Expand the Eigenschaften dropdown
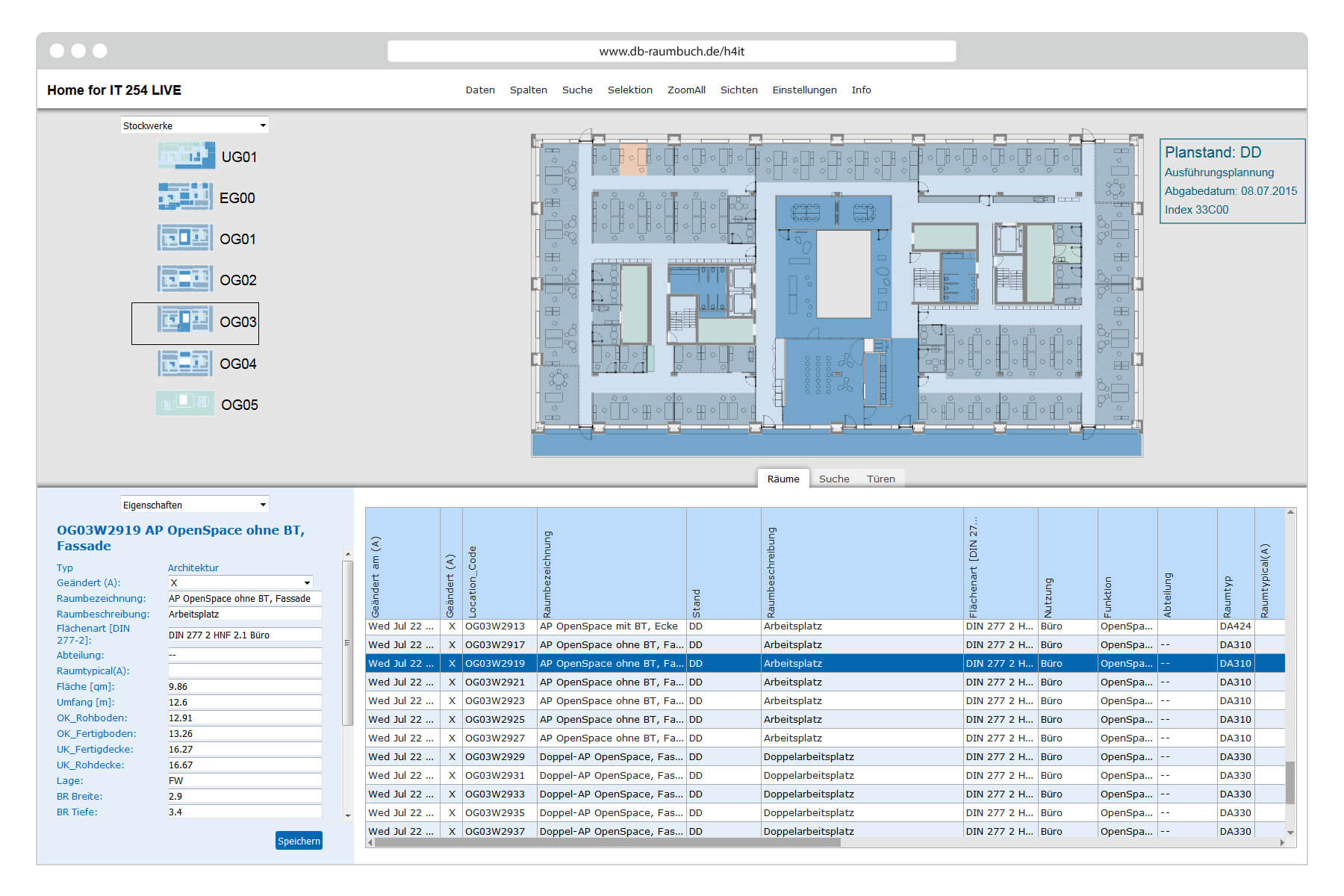This screenshot has width=1344, height=896. pos(194,505)
